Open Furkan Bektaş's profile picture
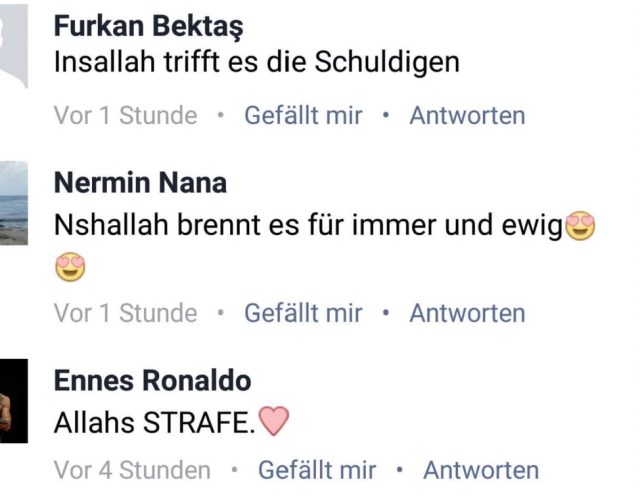This screenshot has width=640, height=504. click(x=13, y=45)
